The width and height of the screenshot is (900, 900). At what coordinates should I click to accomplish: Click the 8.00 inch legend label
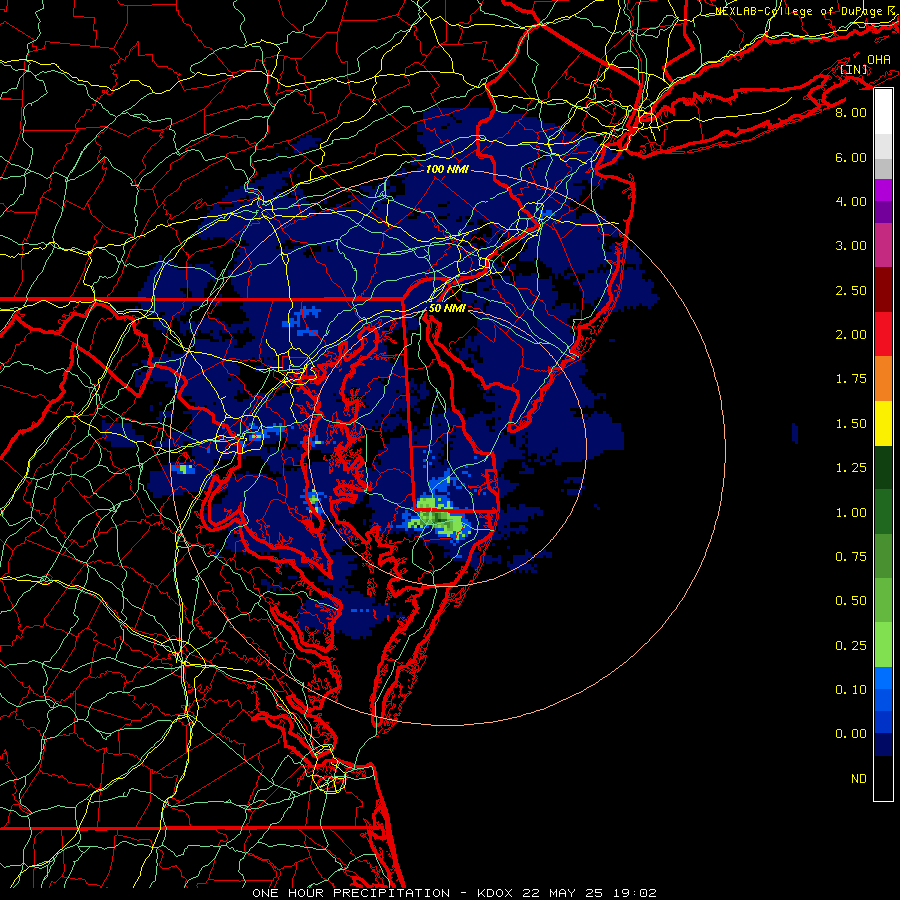coord(851,112)
